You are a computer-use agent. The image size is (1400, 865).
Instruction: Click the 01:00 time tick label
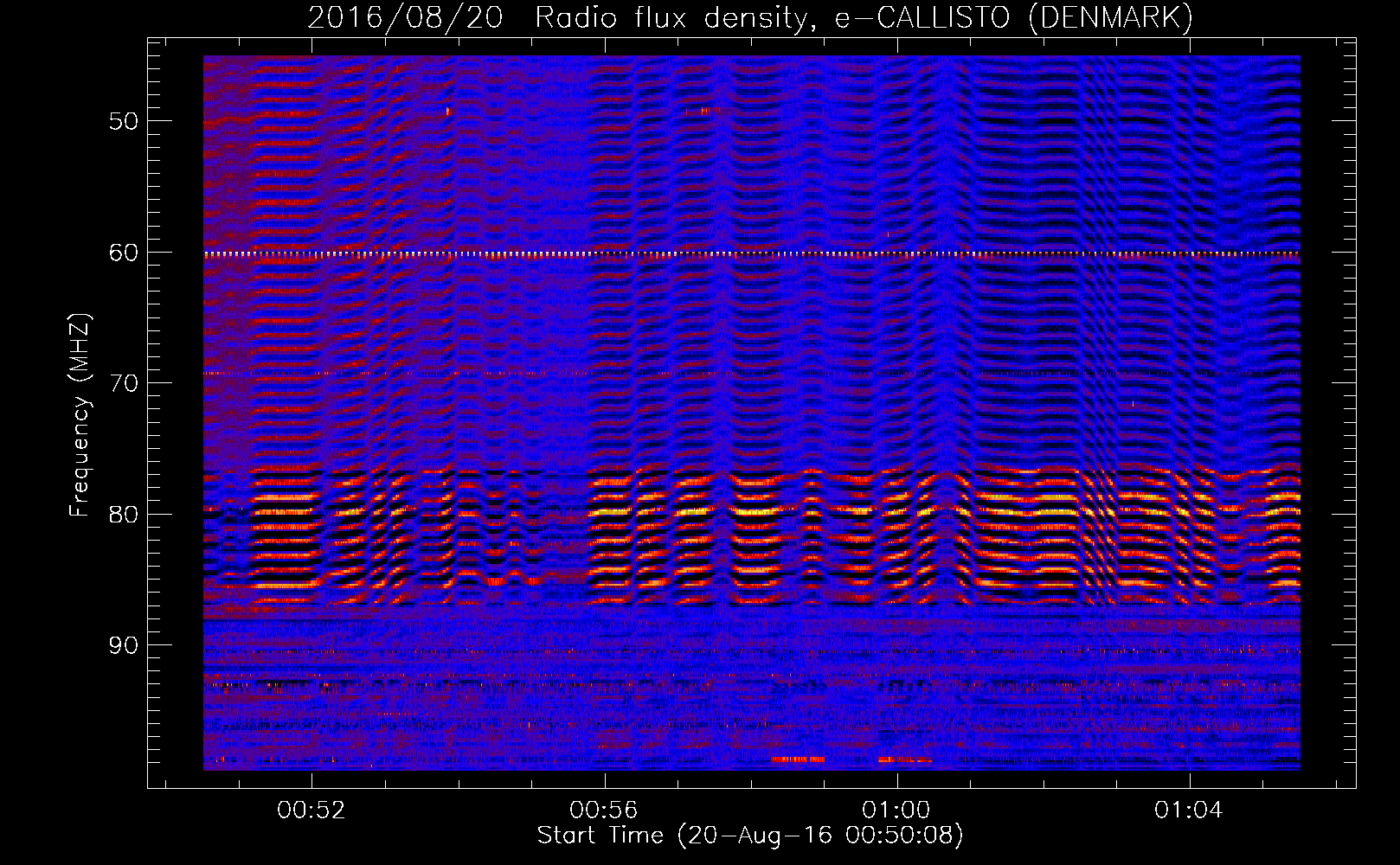coord(896,810)
